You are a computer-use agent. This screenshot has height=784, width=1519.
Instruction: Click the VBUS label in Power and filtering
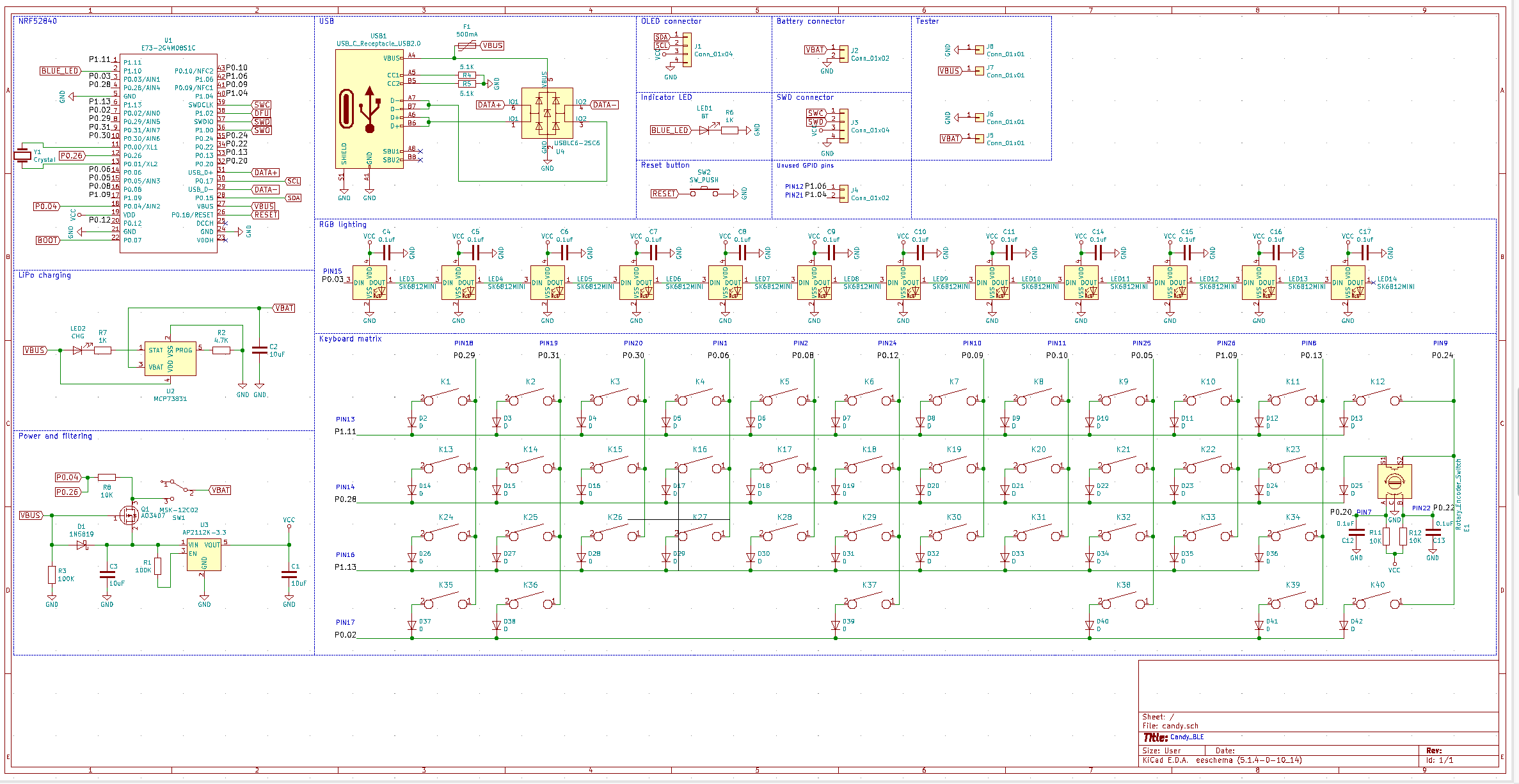31,515
